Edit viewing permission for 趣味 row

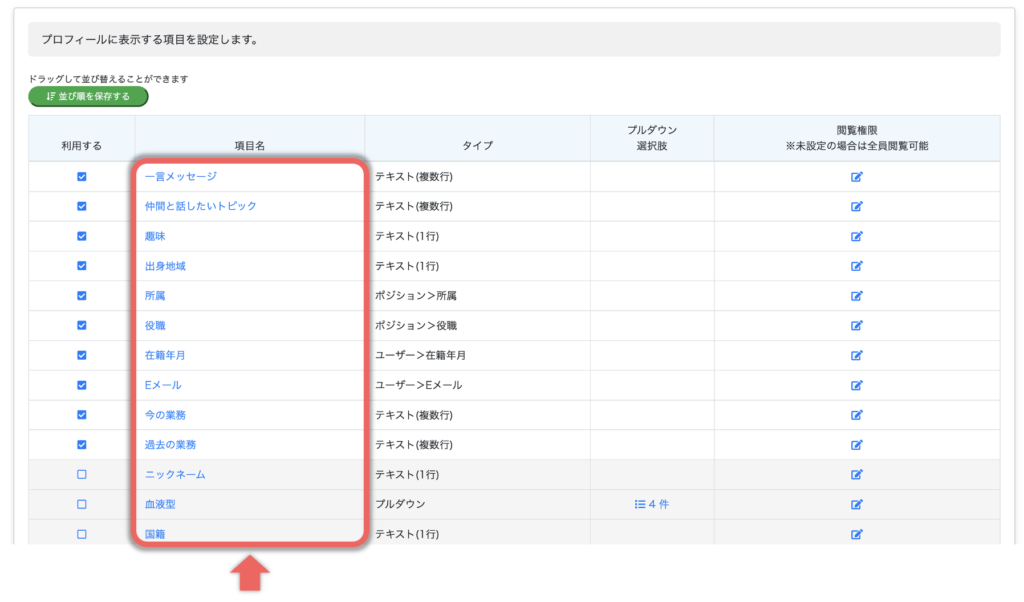click(x=856, y=236)
